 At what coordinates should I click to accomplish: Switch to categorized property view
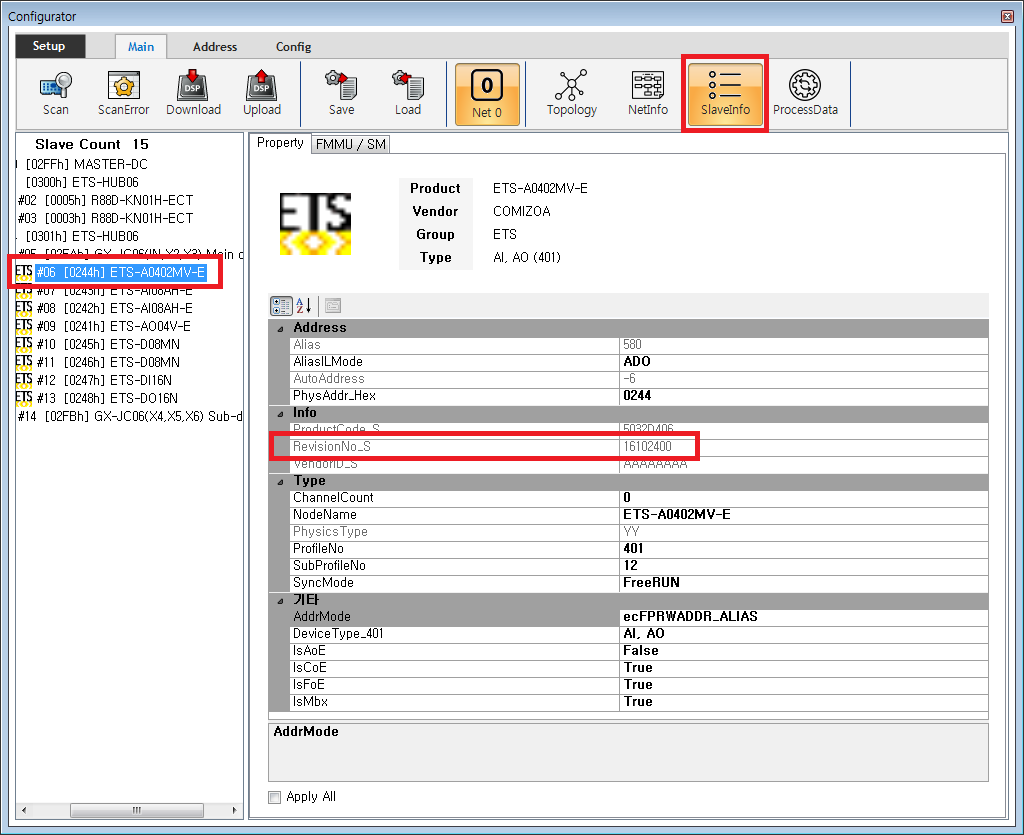click(x=281, y=306)
